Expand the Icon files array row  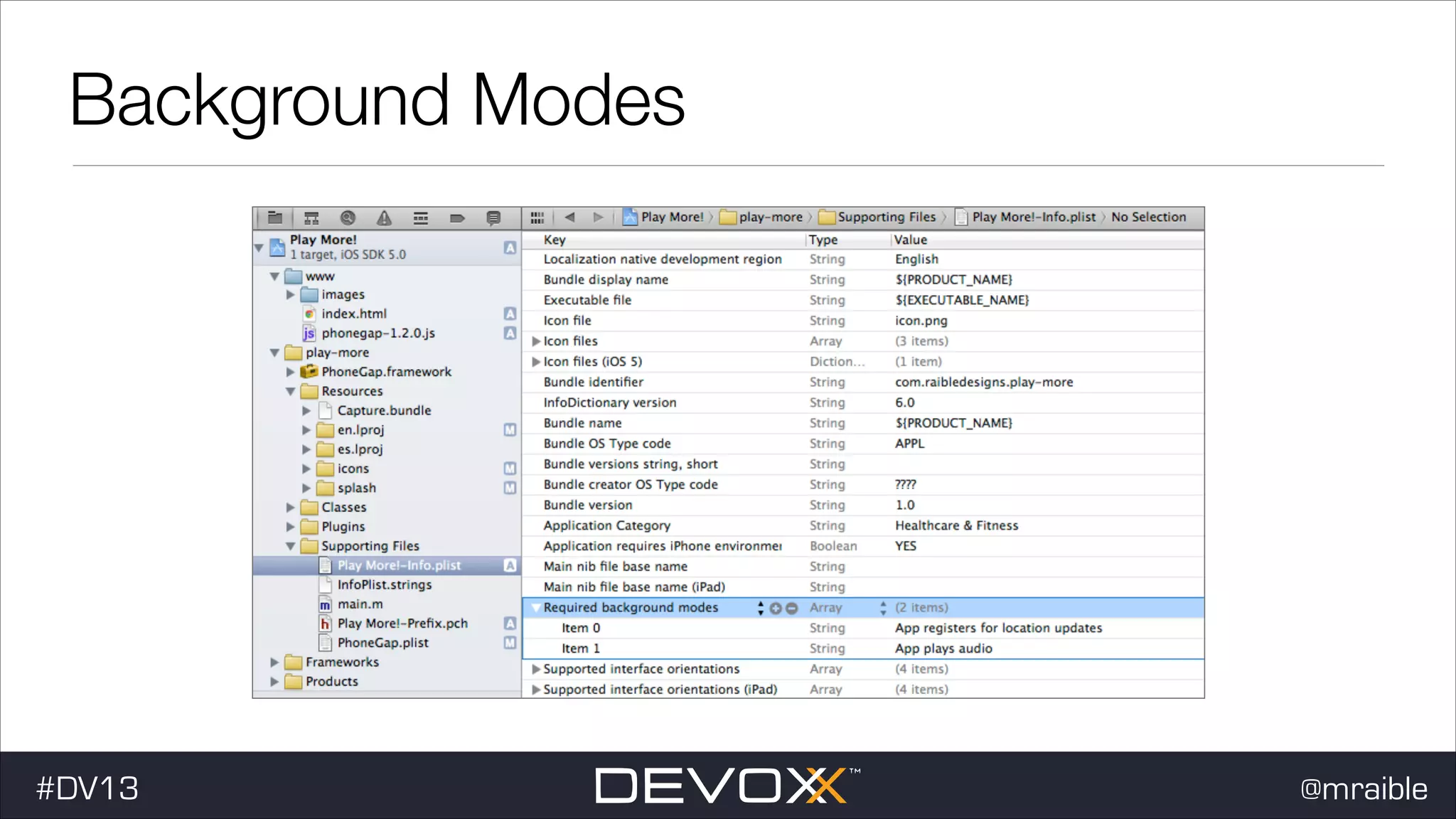tap(536, 341)
